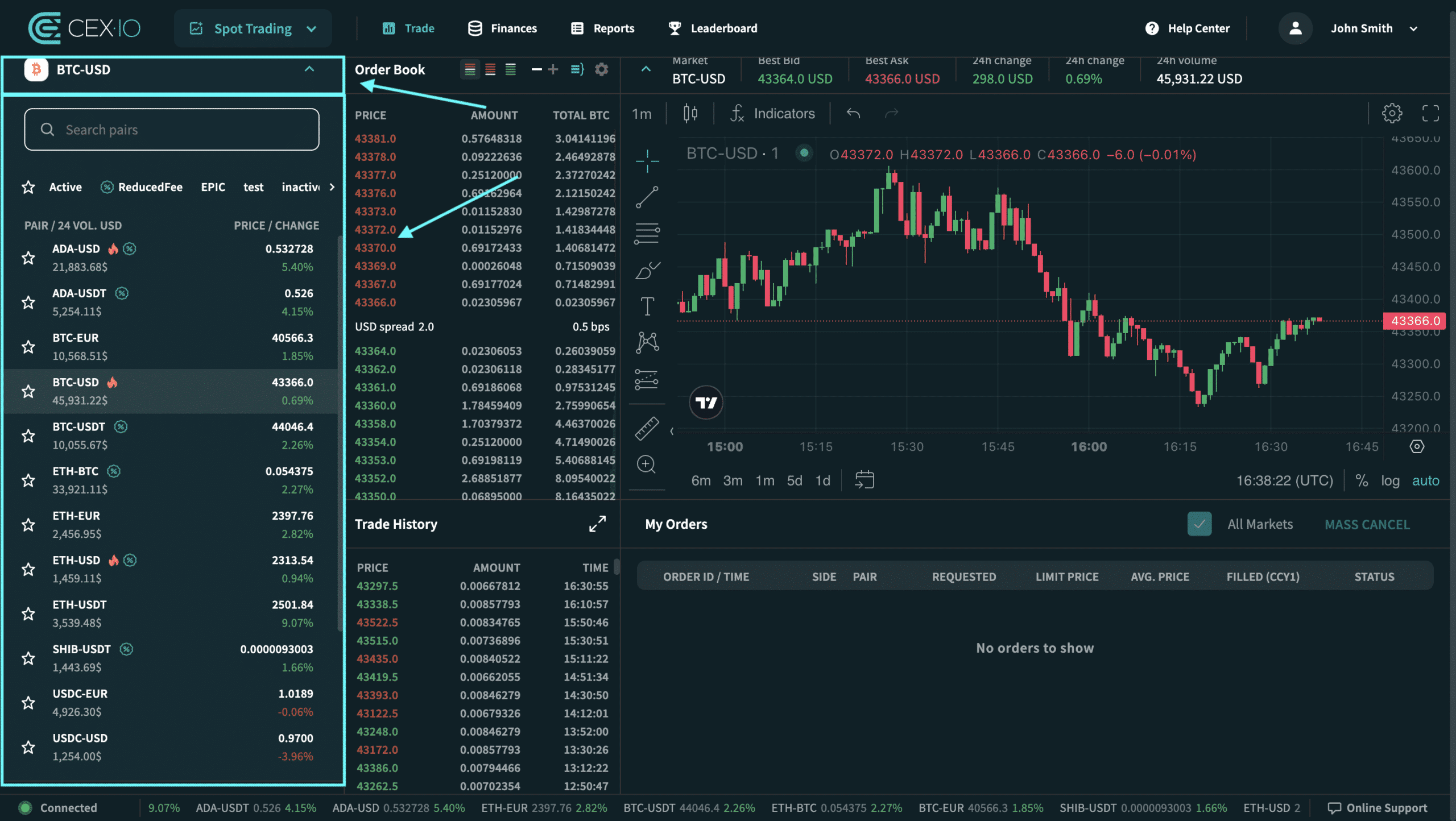Star the ETH-BTC pair
This screenshot has width=1456, height=821.
[28, 480]
